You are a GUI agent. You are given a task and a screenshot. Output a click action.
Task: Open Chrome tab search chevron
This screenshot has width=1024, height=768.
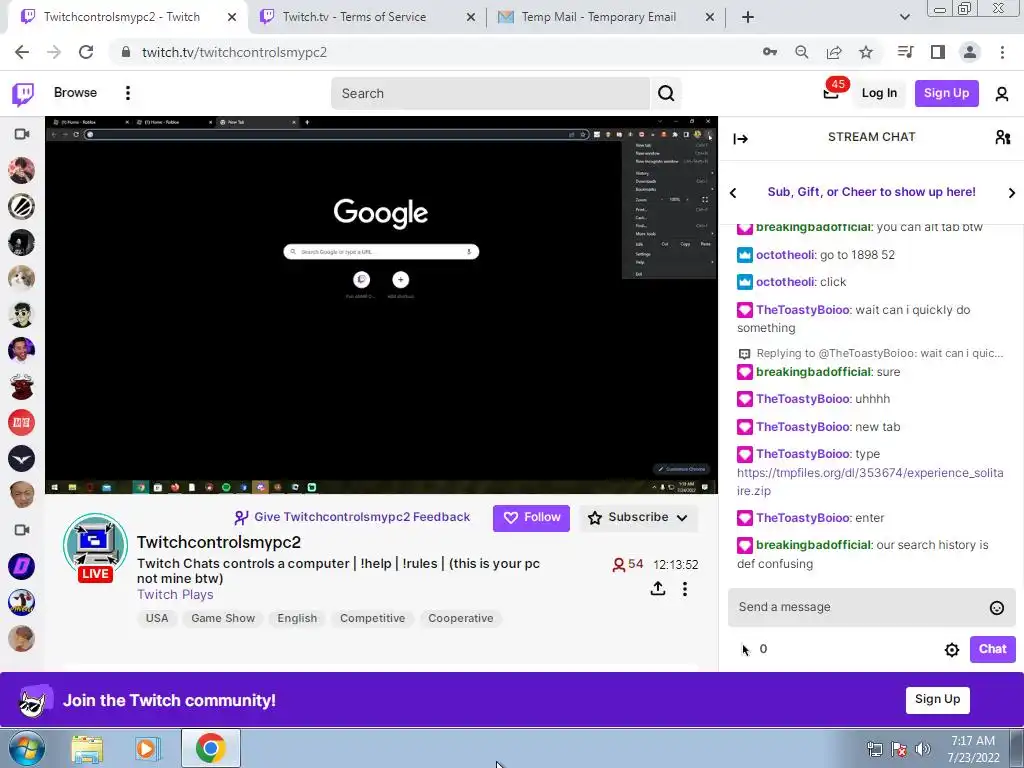click(x=904, y=17)
